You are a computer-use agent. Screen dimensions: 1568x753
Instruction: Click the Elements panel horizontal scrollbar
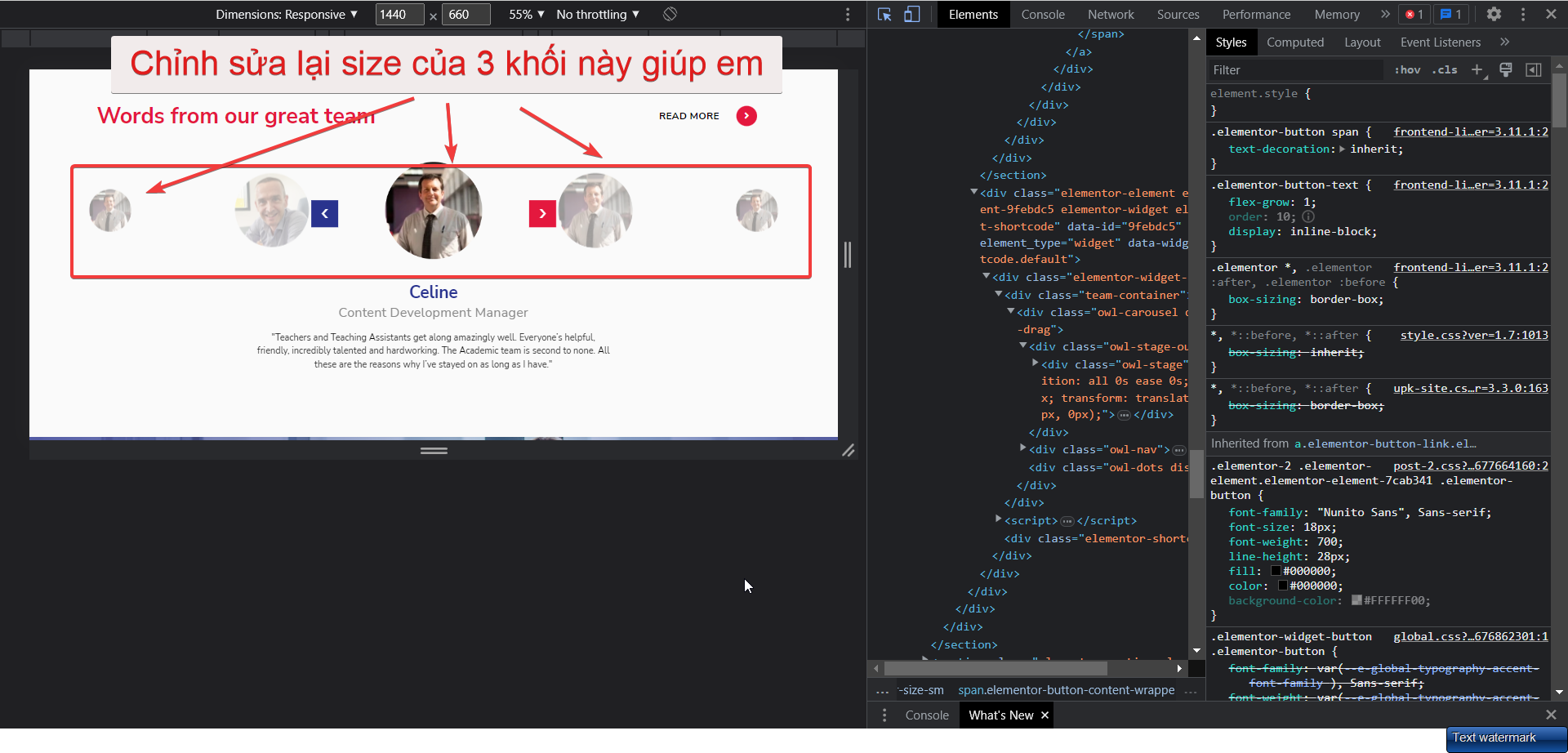pos(996,668)
